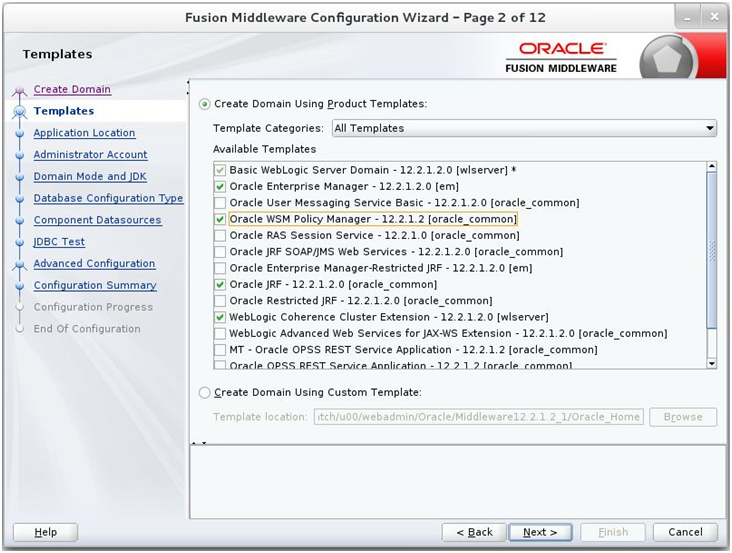Click scroll-down arrow of templates list
Viewport: 732px width, 553px height.
coord(711,364)
